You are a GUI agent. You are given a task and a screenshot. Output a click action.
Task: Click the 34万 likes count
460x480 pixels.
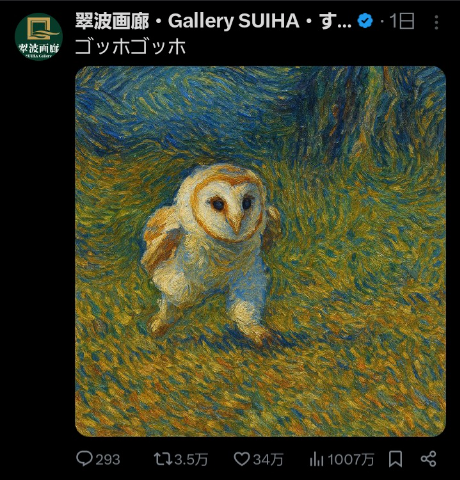click(x=268, y=460)
